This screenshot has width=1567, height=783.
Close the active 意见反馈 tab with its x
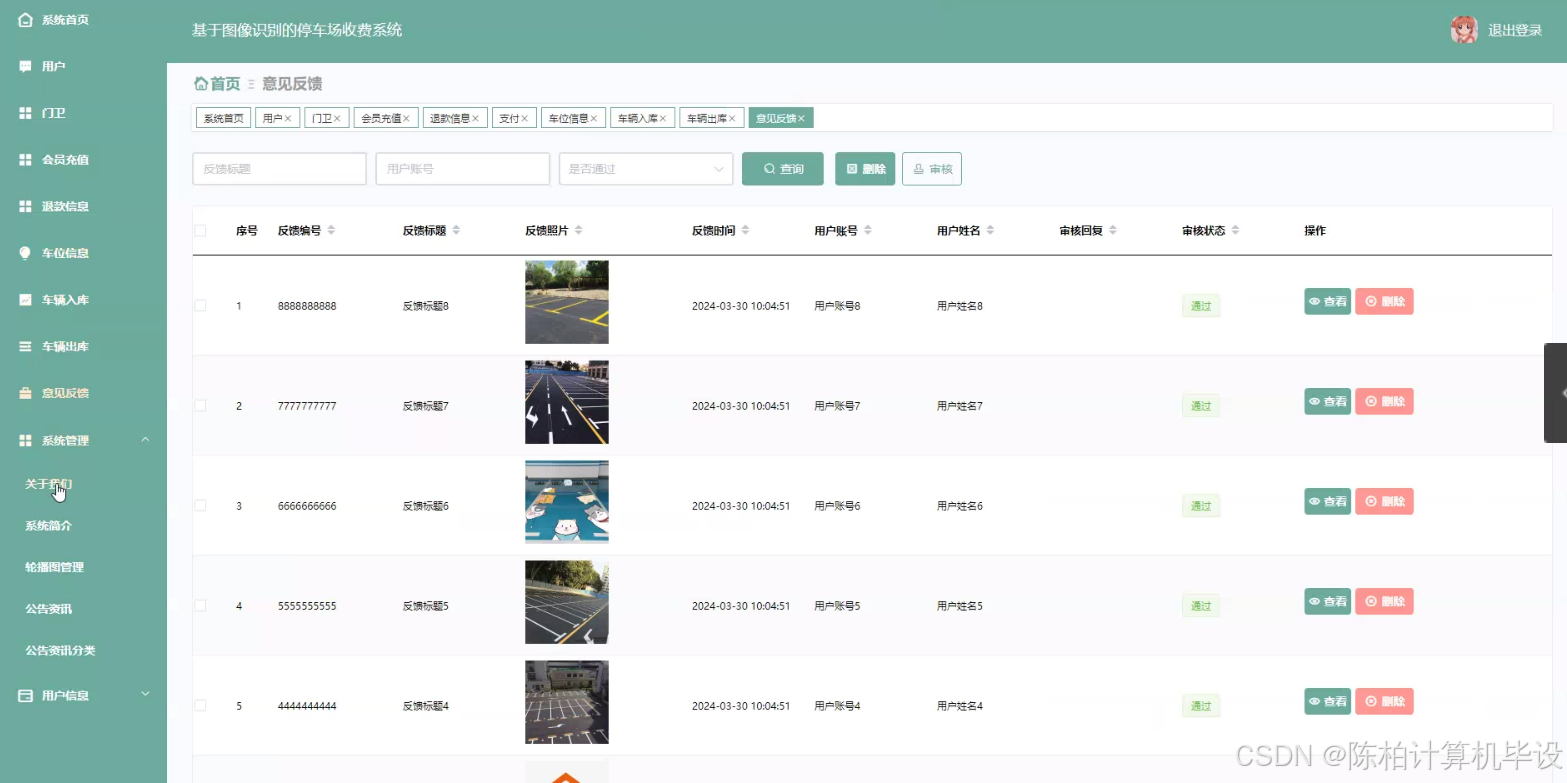[x=801, y=118]
